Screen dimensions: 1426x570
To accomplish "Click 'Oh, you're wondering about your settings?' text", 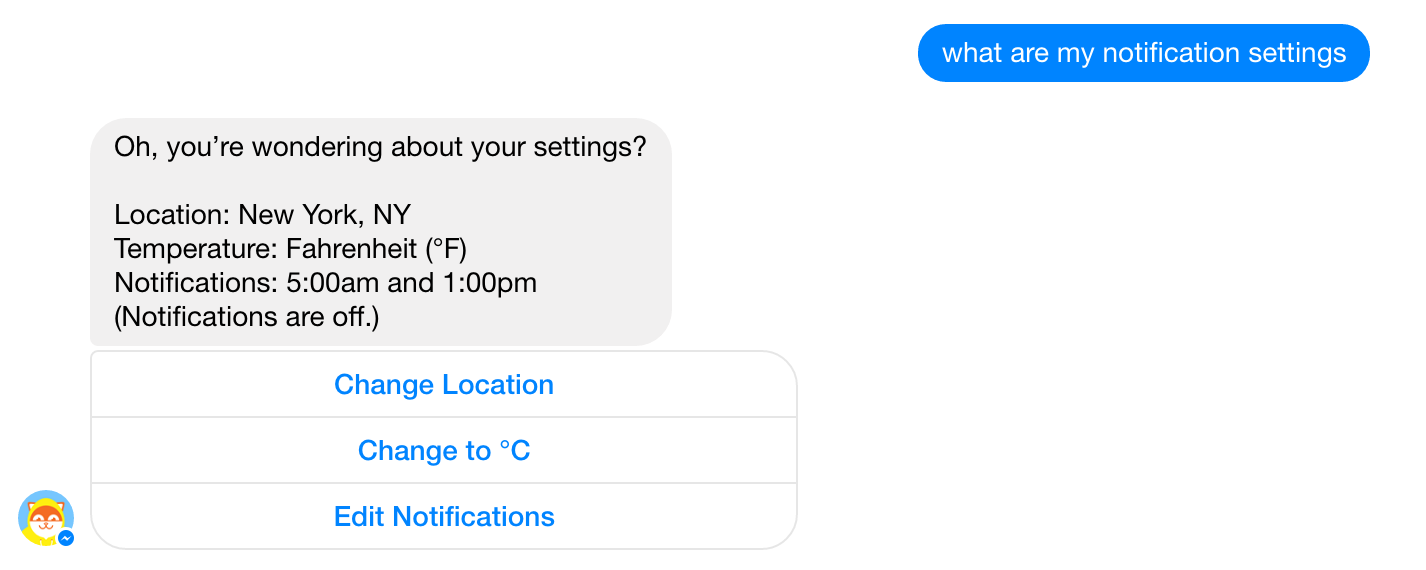I will pyautogui.click(x=380, y=147).
